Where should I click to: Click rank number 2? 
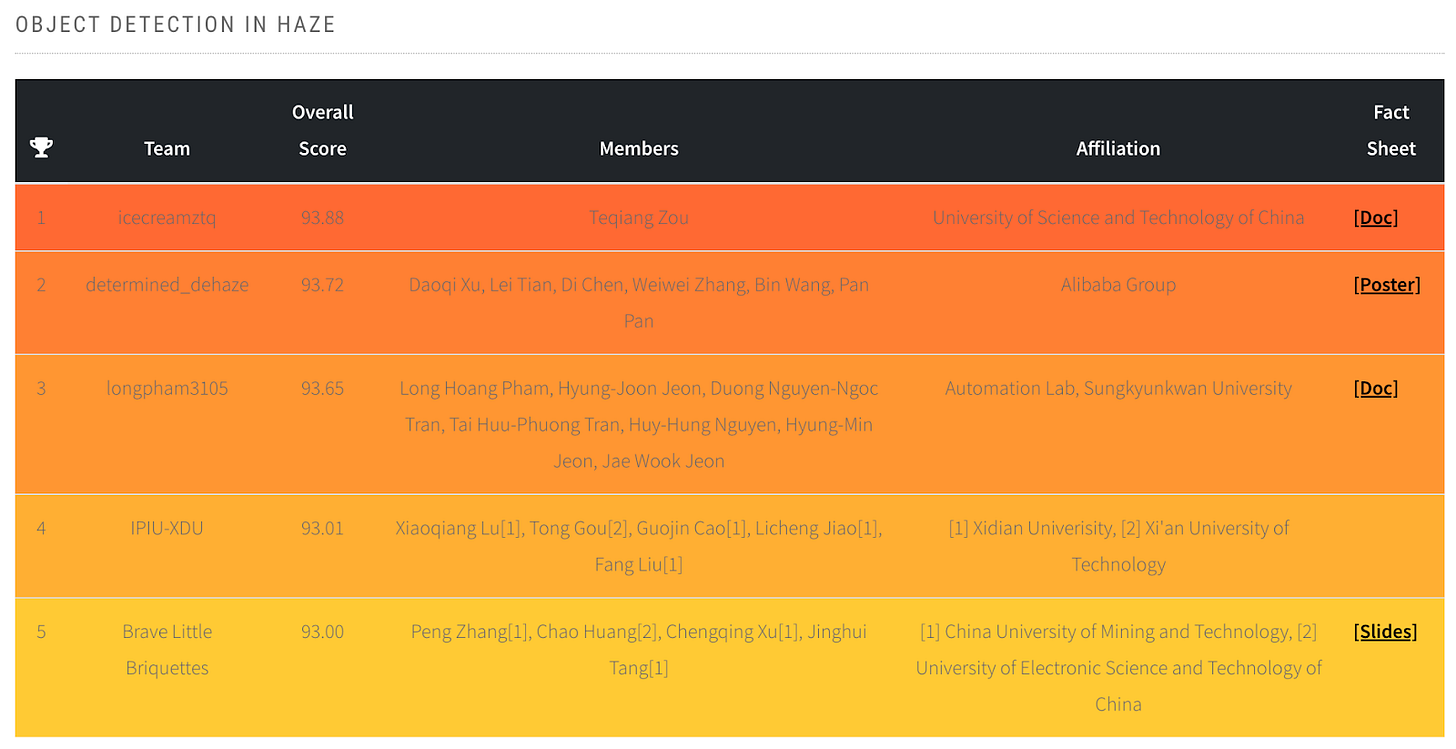41,284
